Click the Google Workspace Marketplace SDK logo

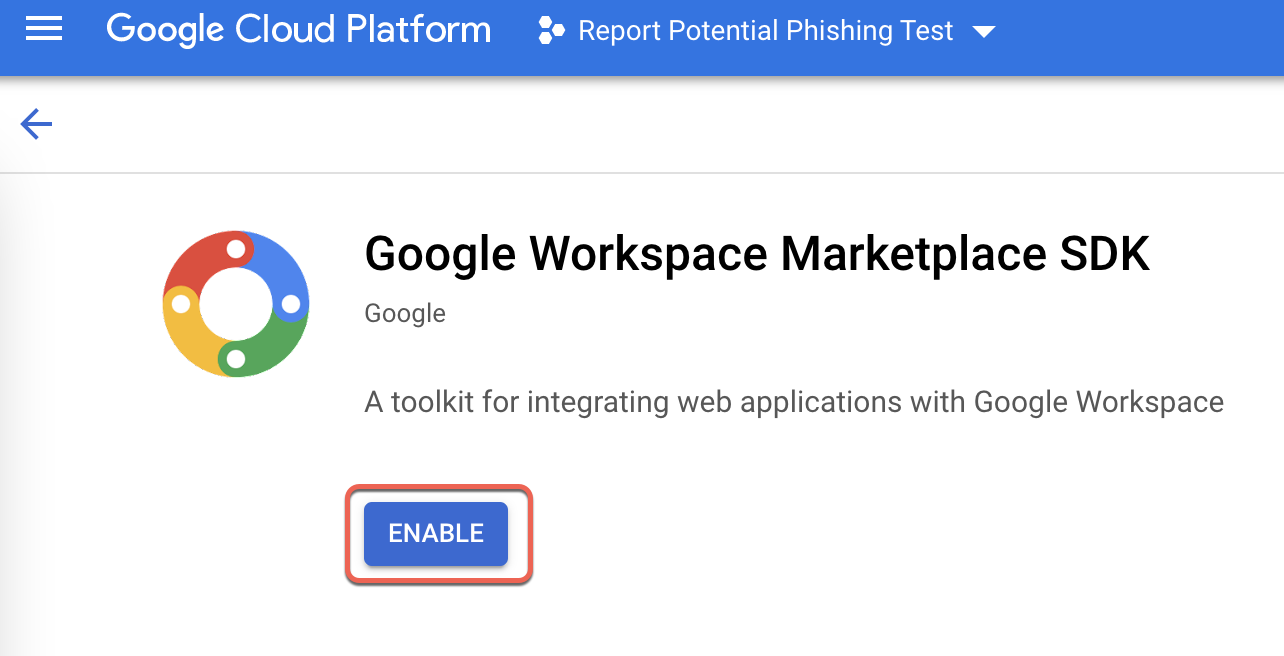click(236, 304)
